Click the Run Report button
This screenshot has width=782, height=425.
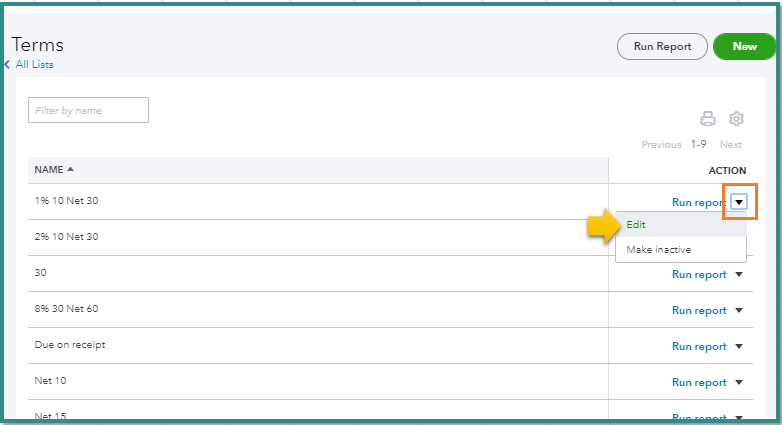(662, 46)
